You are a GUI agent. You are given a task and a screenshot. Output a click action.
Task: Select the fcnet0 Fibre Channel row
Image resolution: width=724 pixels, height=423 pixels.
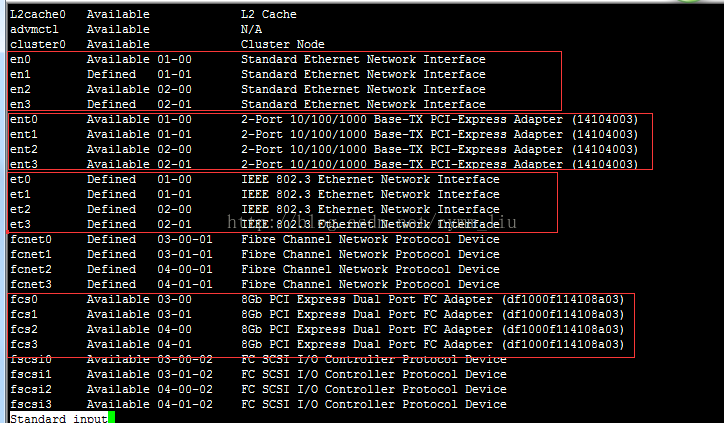(x=255, y=240)
